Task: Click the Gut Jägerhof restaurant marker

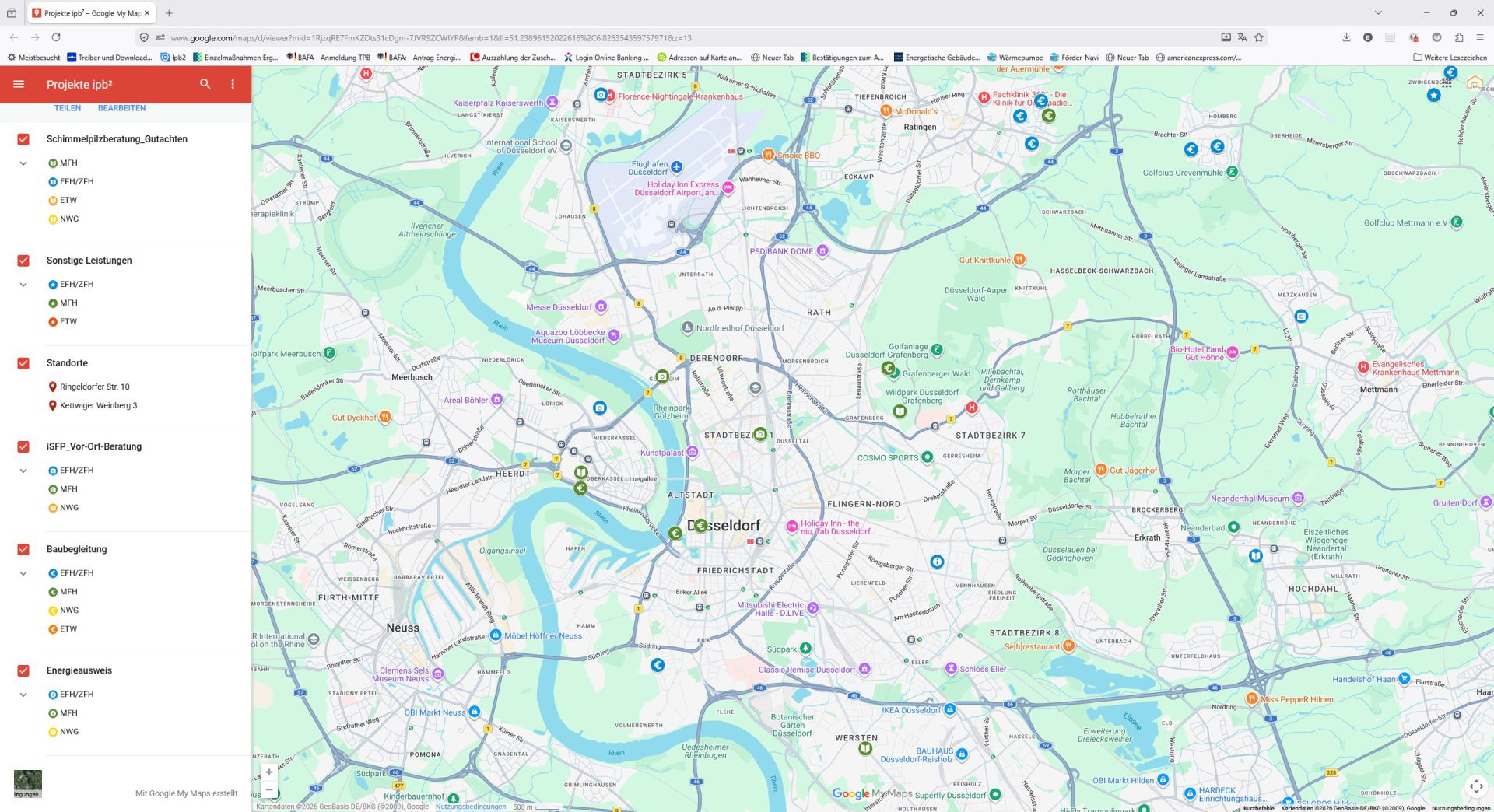Action: tap(1101, 470)
